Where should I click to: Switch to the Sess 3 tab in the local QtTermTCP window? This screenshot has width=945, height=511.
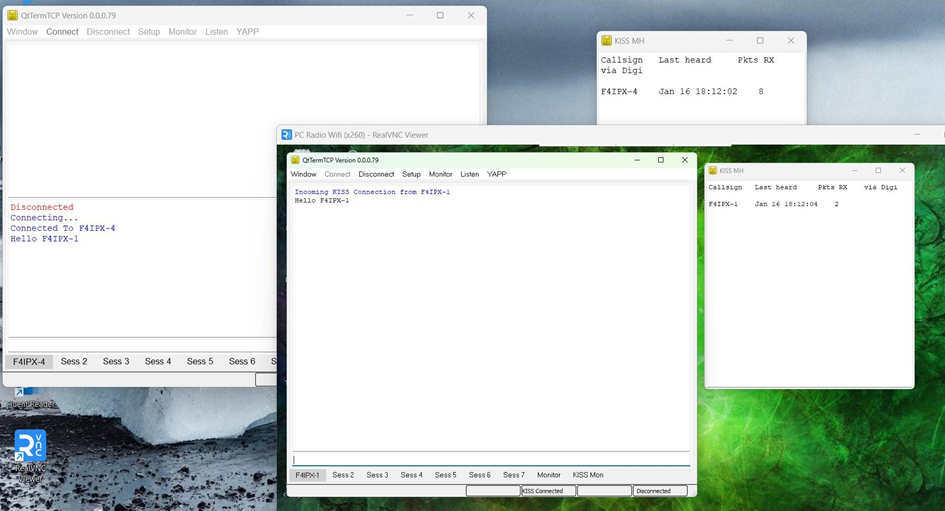pyautogui.click(x=116, y=361)
